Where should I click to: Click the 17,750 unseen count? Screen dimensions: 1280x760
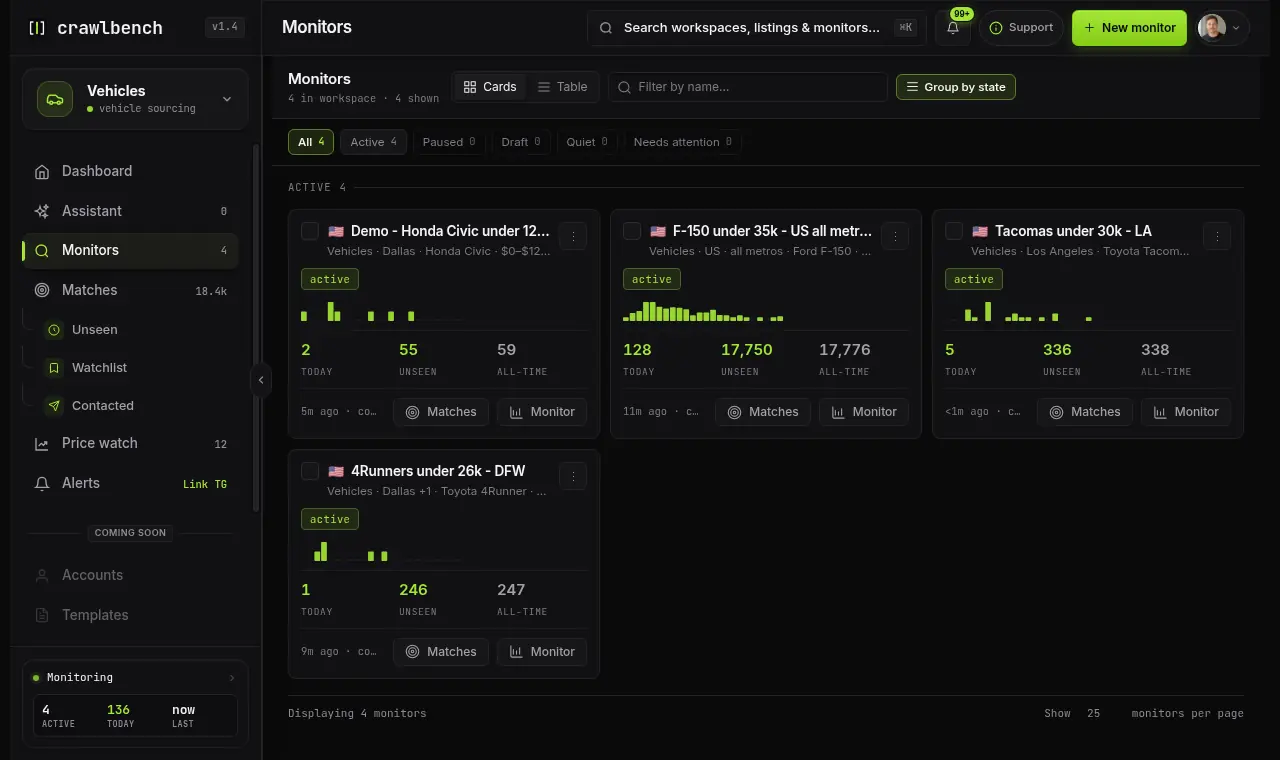tap(747, 350)
